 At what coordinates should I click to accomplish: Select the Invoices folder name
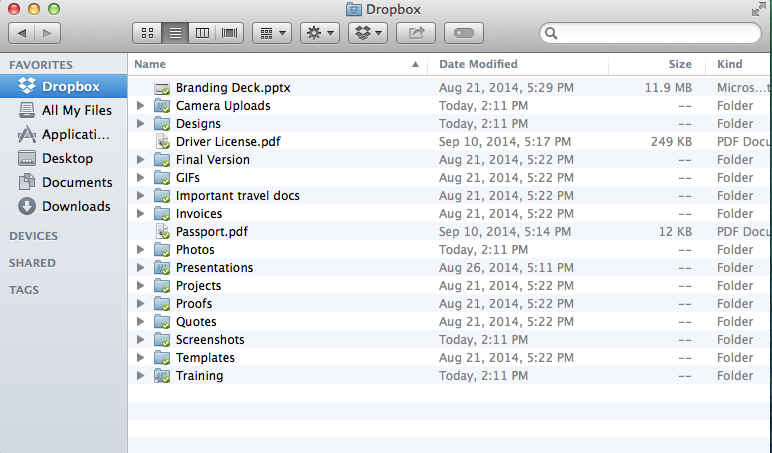click(x=199, y=214)
